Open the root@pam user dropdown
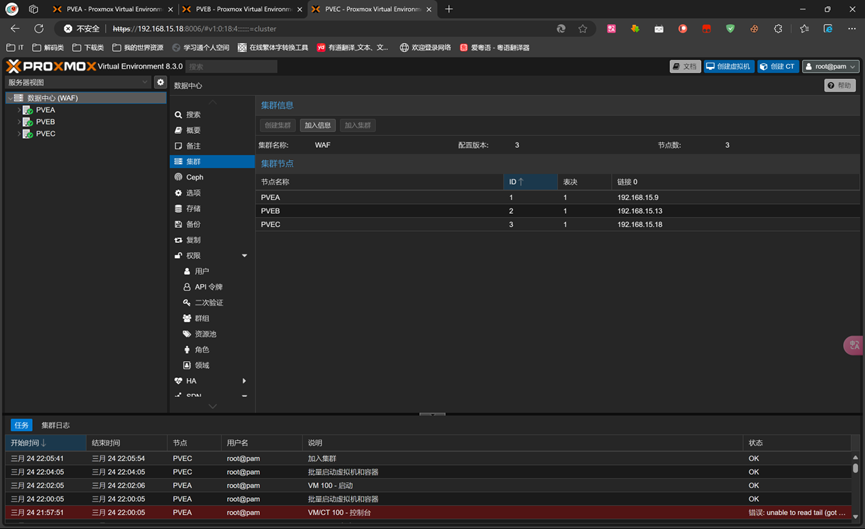 point(830,67)
